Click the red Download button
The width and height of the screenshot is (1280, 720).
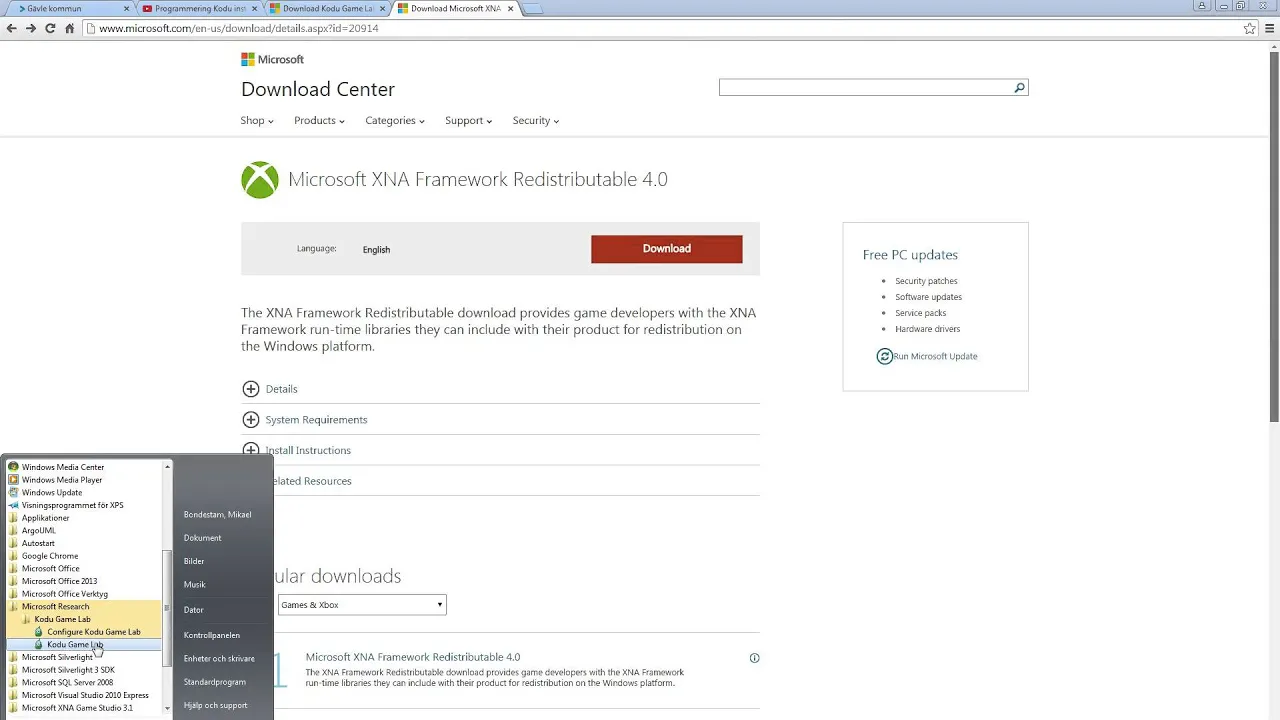pyautogui.click(x=667, y=249)
